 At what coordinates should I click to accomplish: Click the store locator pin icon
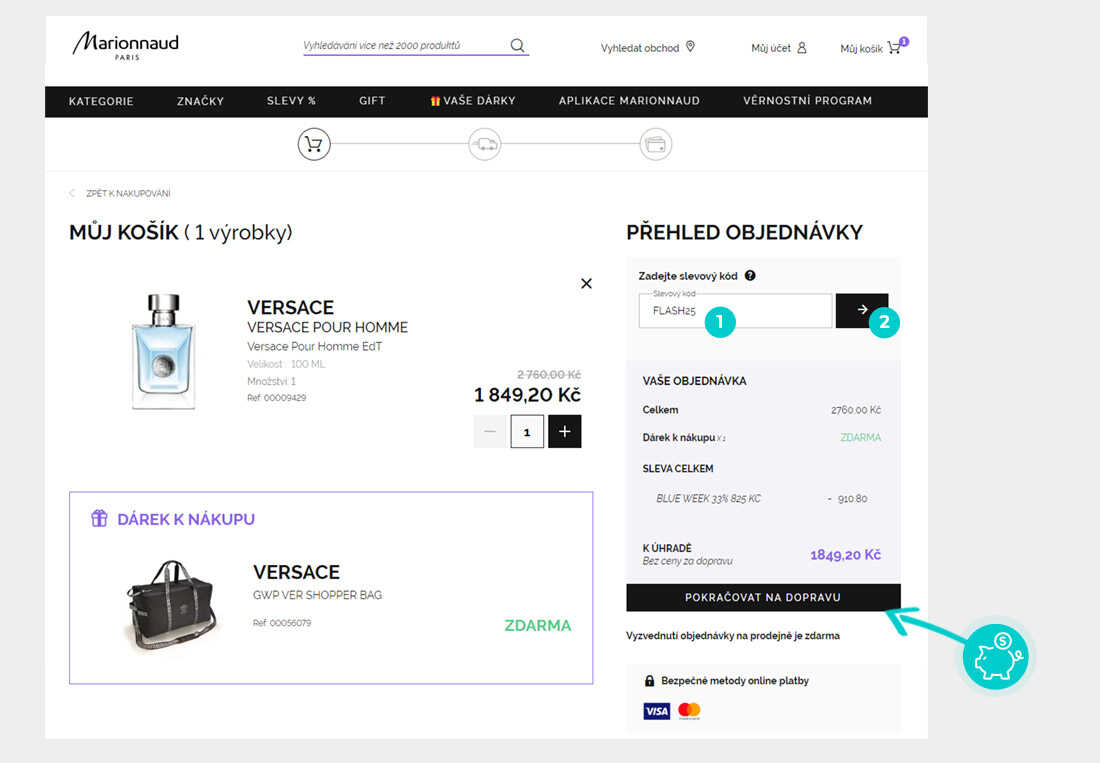pos(690,46)
